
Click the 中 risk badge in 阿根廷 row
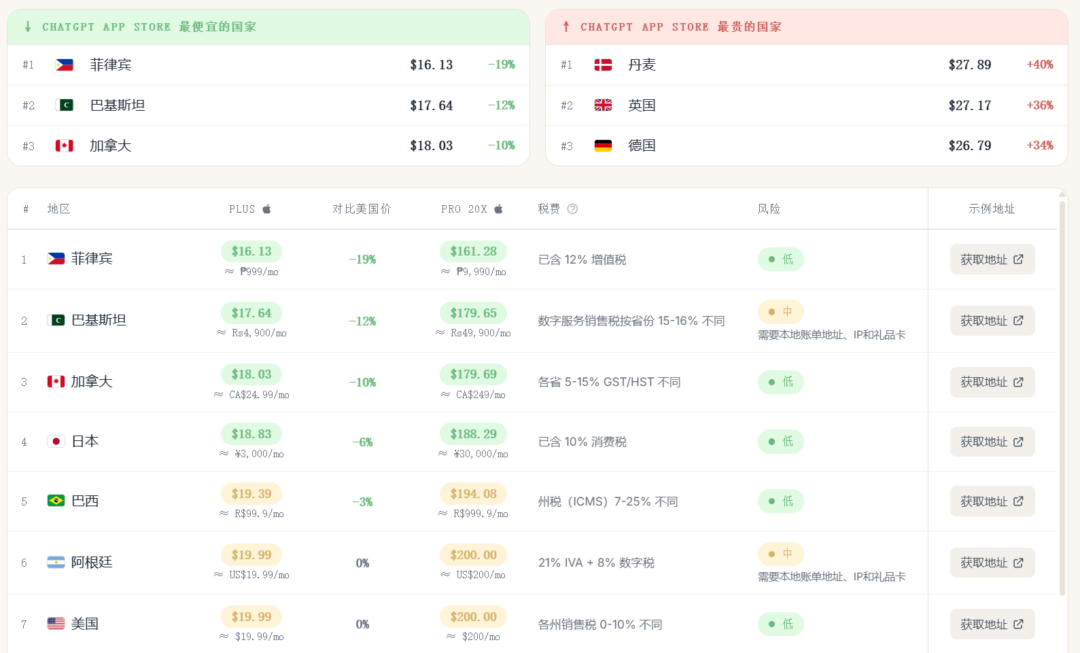coord(780,554)
